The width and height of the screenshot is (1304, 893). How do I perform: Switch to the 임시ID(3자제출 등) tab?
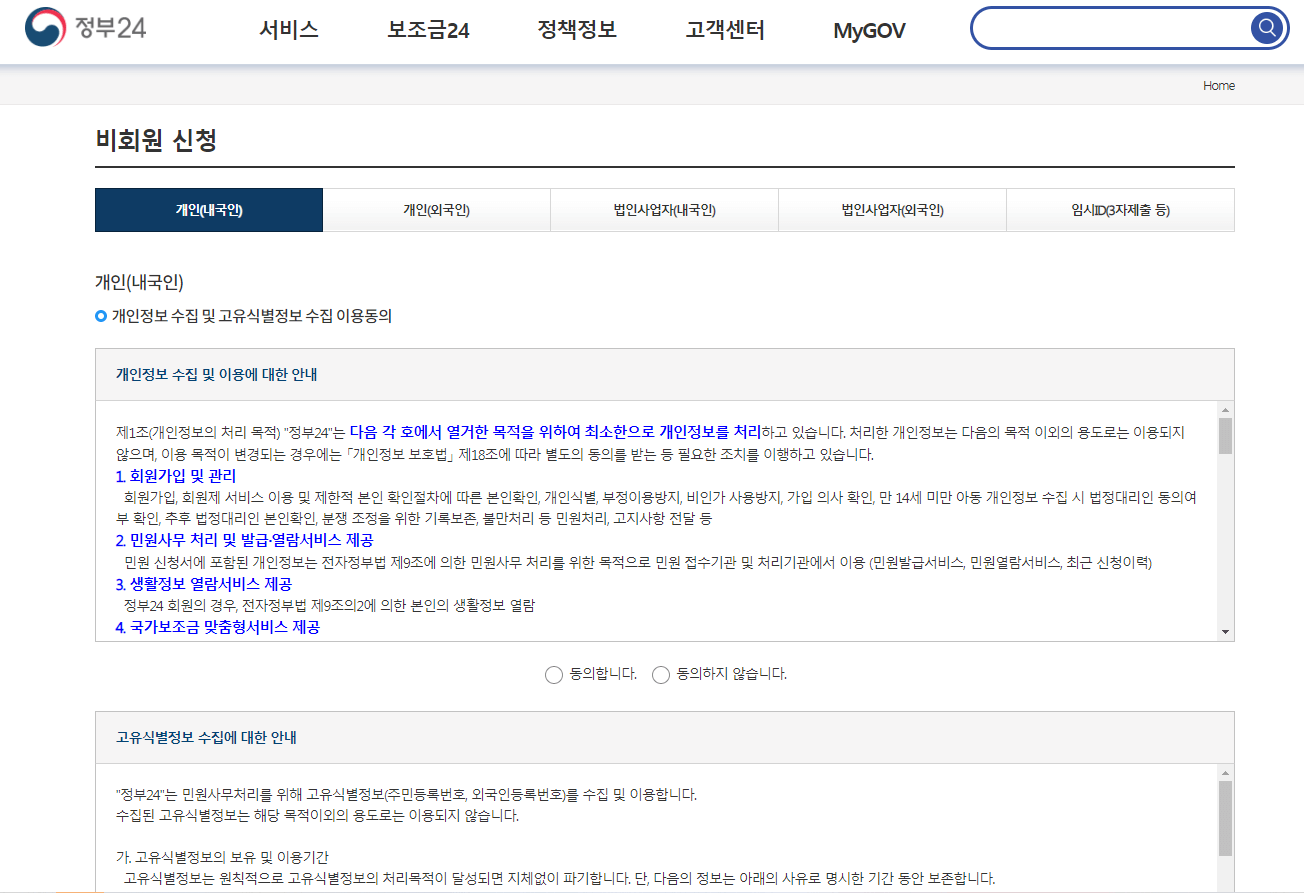click(1120, 210)
